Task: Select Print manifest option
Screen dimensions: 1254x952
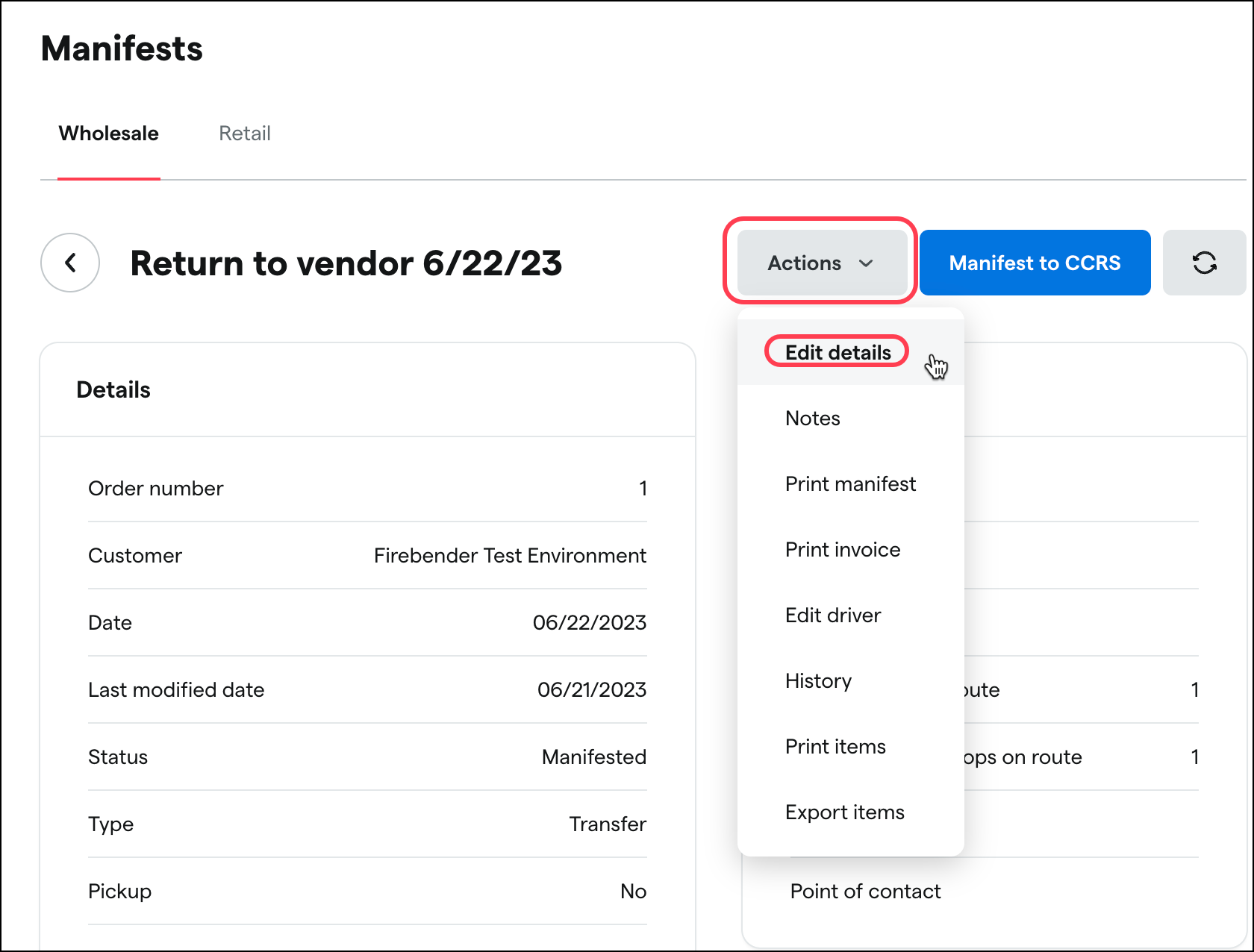Action: pyautogui.click(x=850, y=484)
